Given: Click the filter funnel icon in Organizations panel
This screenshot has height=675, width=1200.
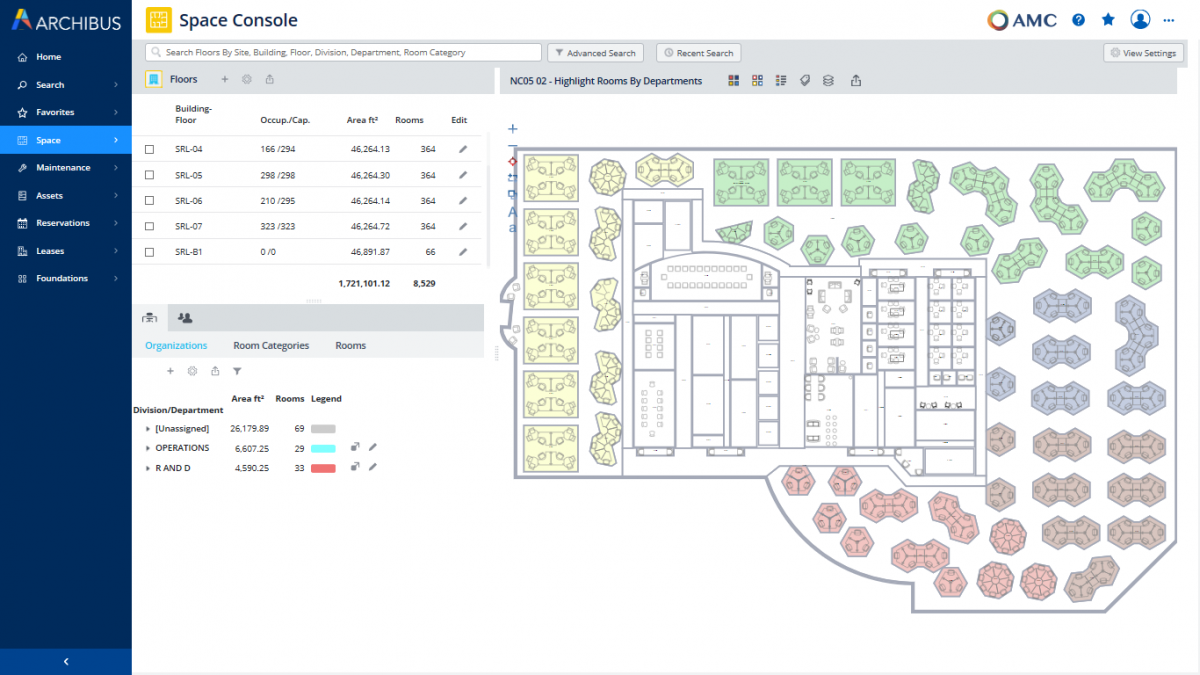Looking at the screenshot, I should coord(237,371).
